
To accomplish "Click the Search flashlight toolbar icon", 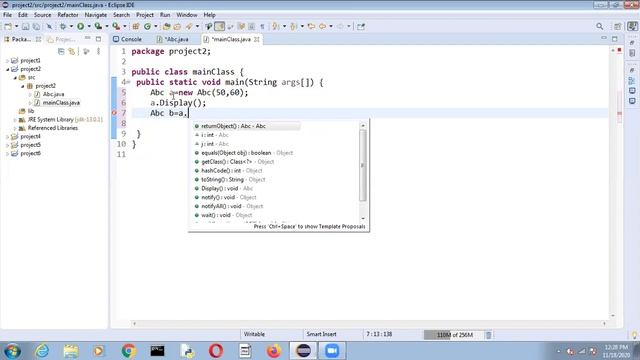I will pos(189,27).
